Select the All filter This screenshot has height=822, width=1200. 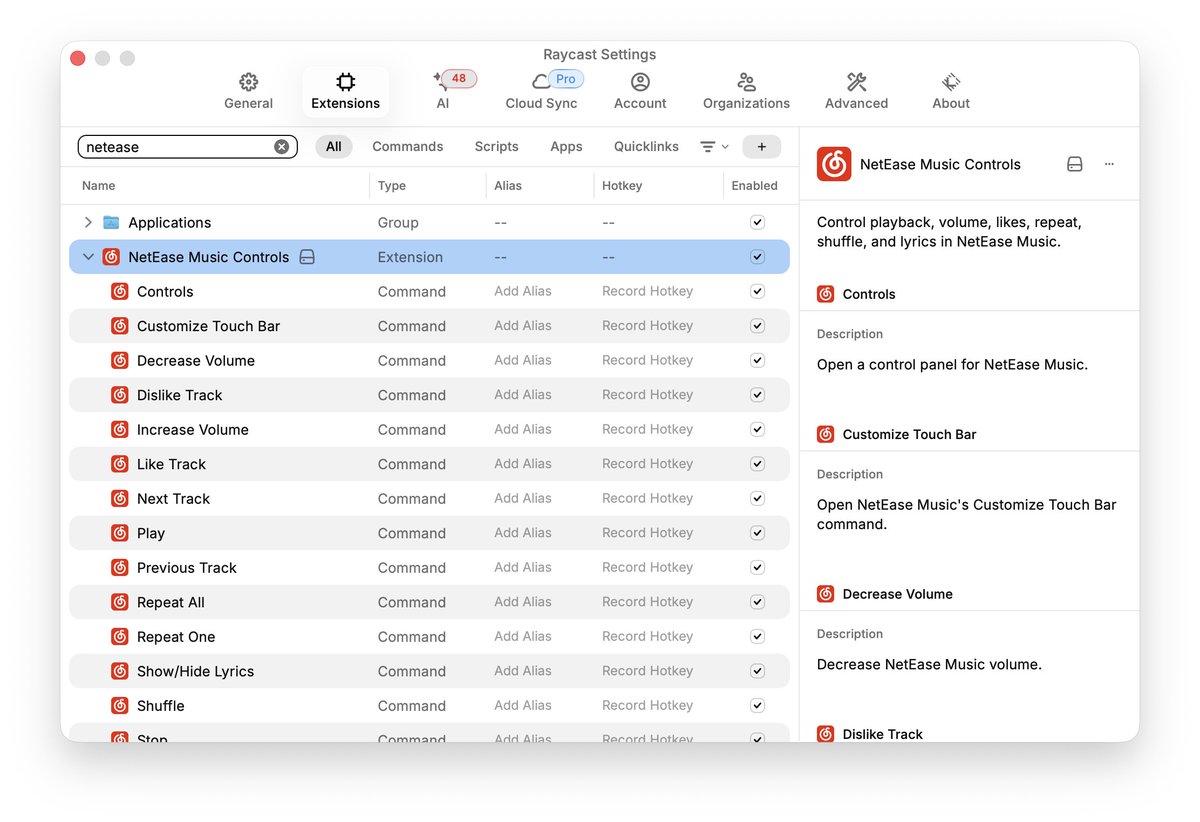click(334, 147)
